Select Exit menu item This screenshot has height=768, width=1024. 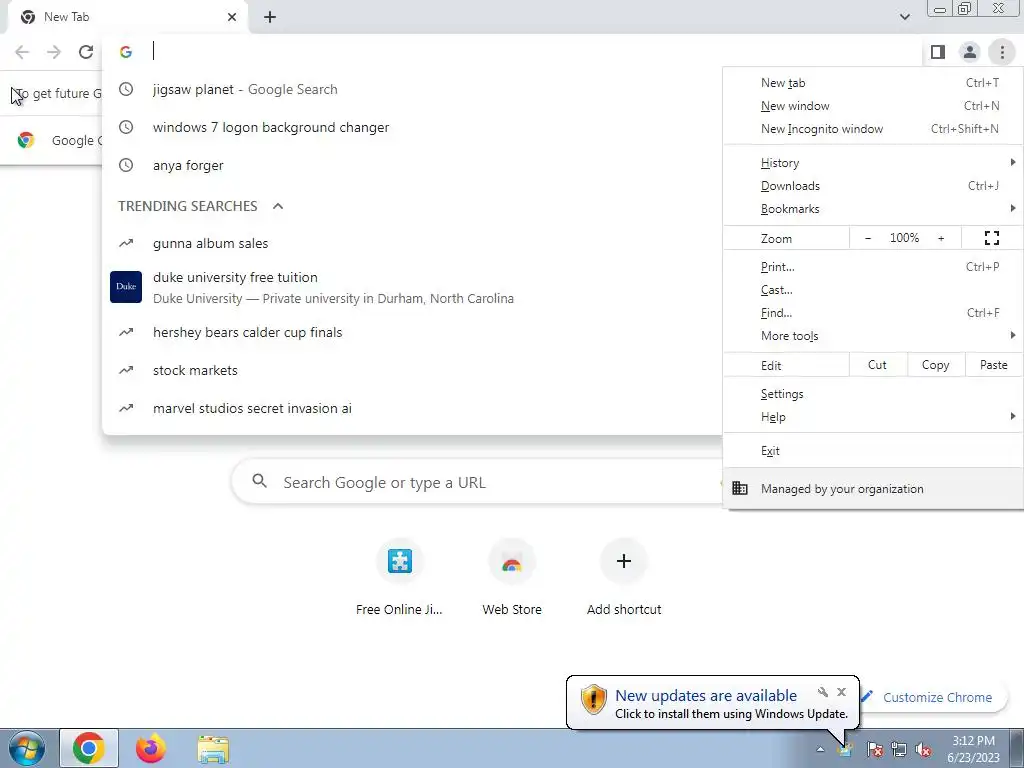coord(873,451)
